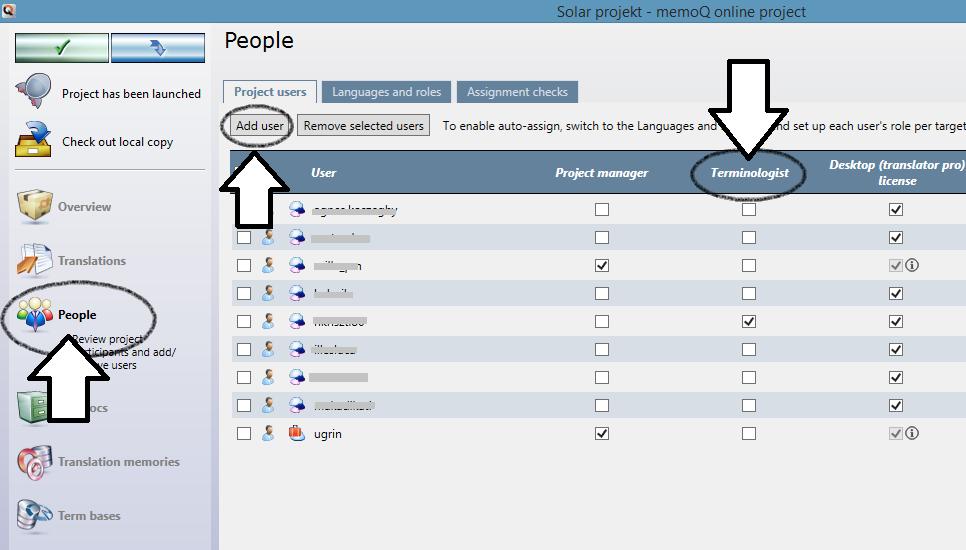This screenshot has height=550, width=966.
Task: Click the 'Project has been launched' text
Action: (x=131, y=94)
